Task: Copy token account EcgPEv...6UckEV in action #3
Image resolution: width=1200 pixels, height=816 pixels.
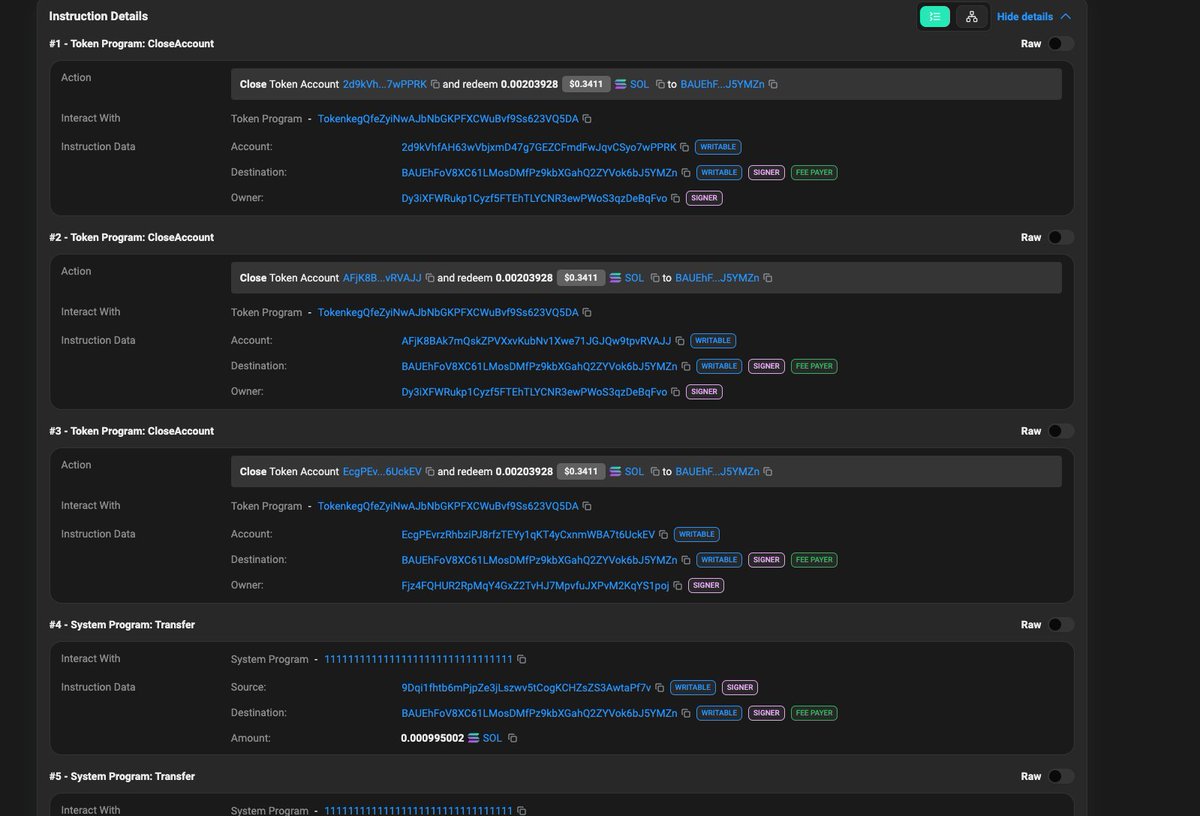Action: (x=430, y=472)
